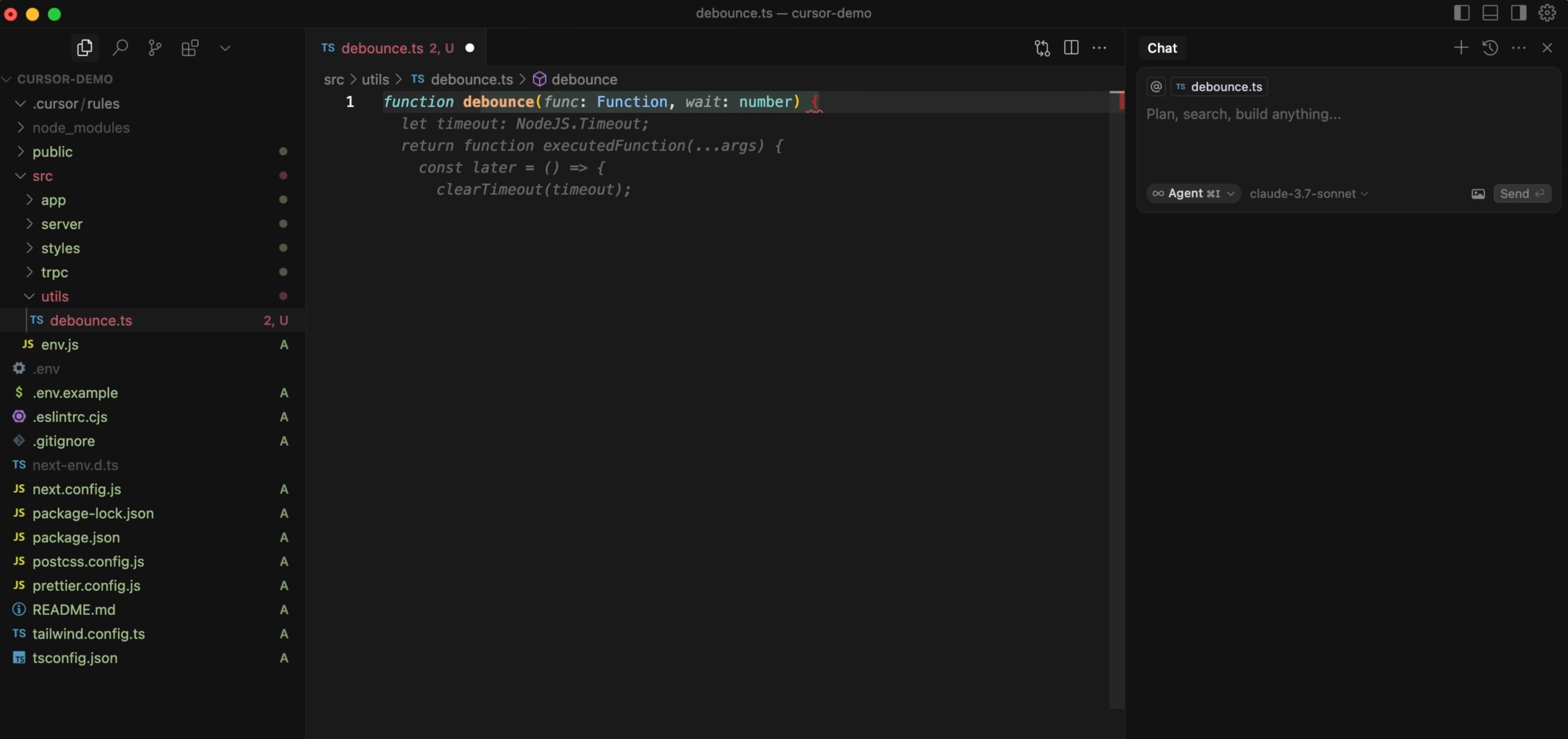Switch to the debounce.ts editor tab
The height and width of the screenshot is (739, 1568).
tap(390, 48)
